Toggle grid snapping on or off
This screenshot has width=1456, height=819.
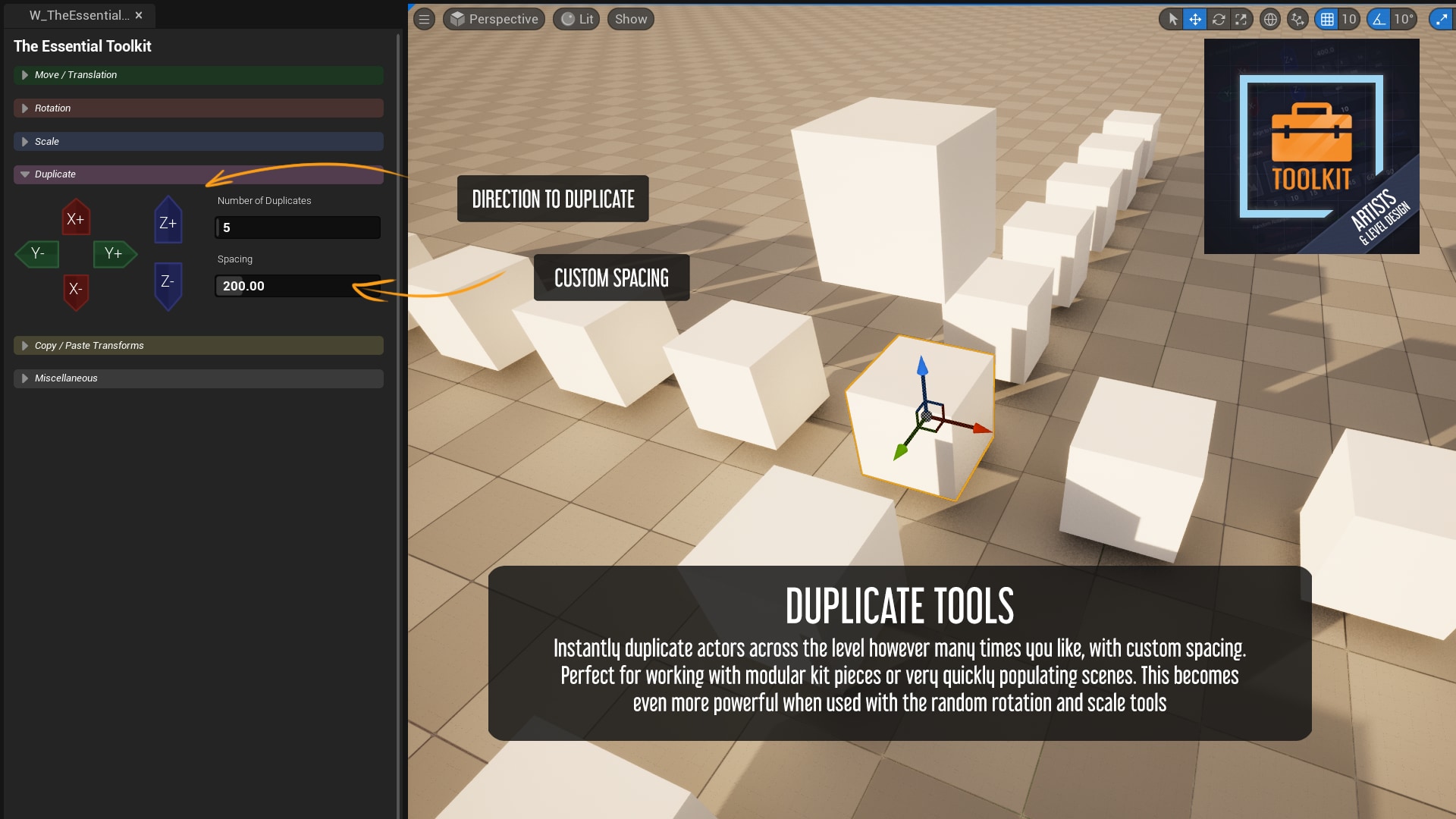[1327, 20]
